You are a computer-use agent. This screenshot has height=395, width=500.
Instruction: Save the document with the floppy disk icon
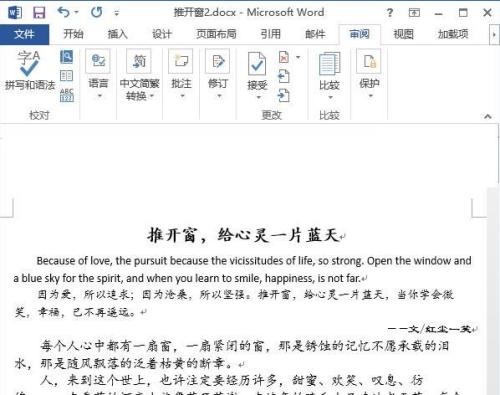coord(39,13)
